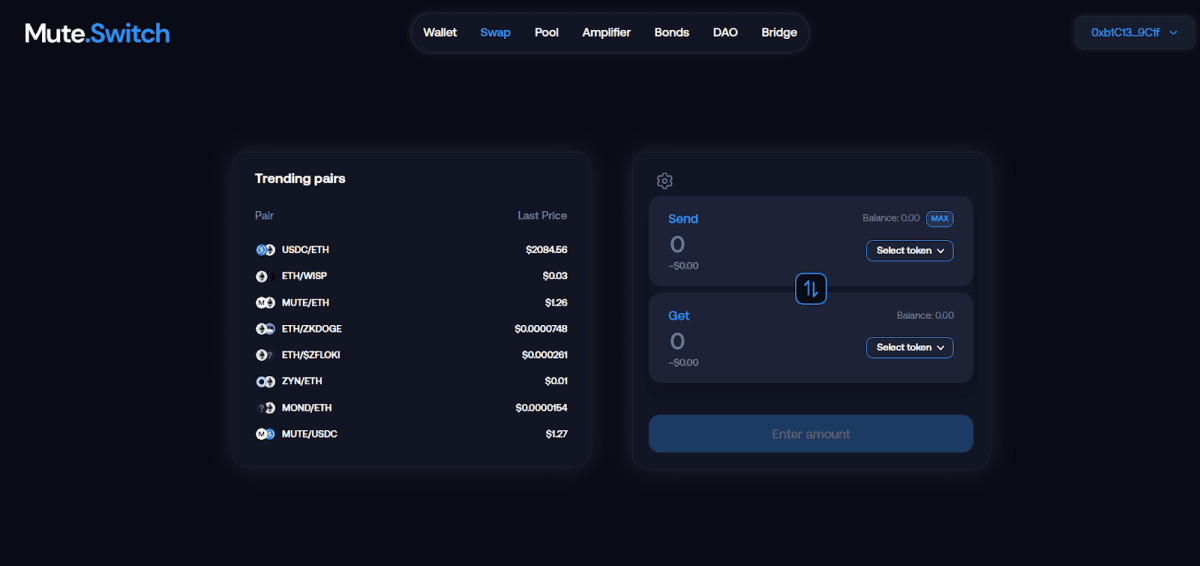
Task: Click the $1.27 last price
Action: 556,434
